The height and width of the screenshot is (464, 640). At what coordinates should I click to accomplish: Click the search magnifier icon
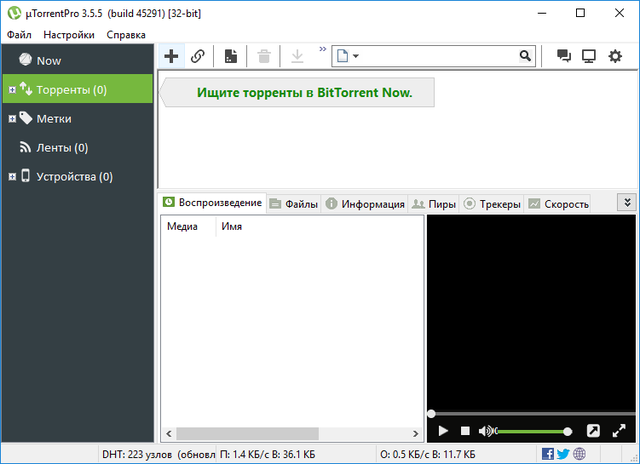click(x=523, y=56)
